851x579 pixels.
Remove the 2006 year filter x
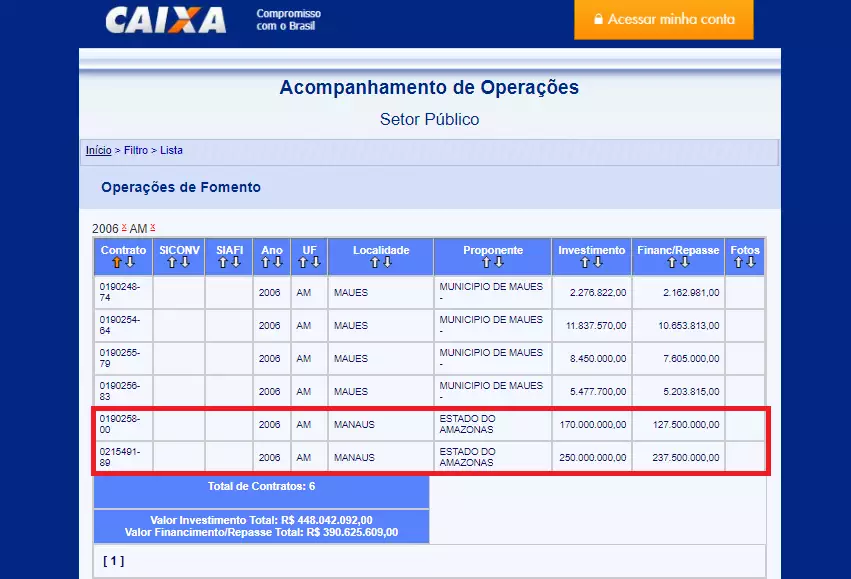pyautogui.click(x=124, y=227)
